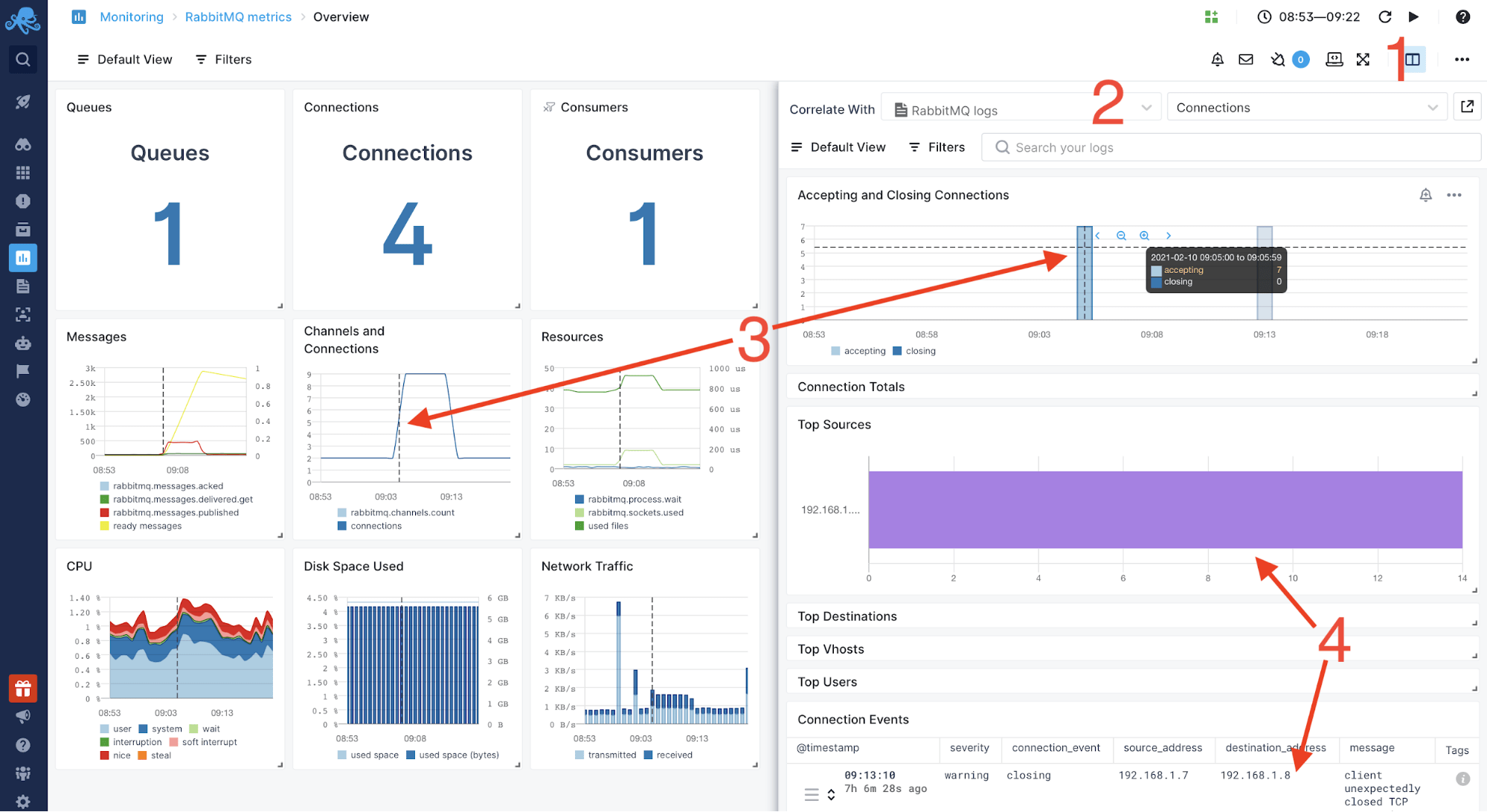Go to the RabbitMQ metrics breadcrumb
Image resolution: width=1487 pixels, height=812 pixels.
tap(238, 16)
